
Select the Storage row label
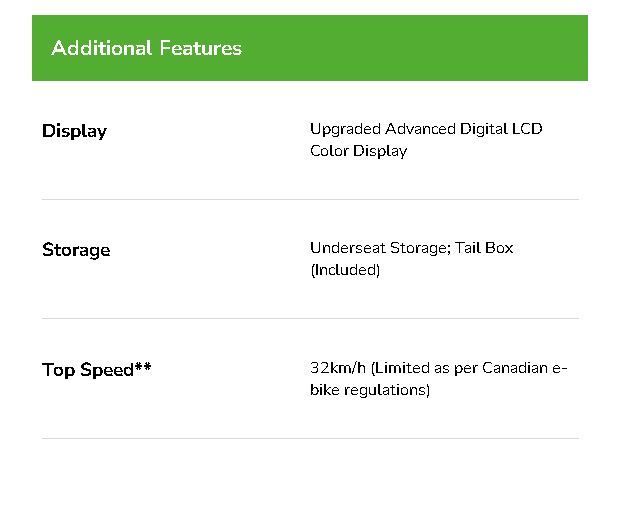pyautogui.click(x=76, y=250)
